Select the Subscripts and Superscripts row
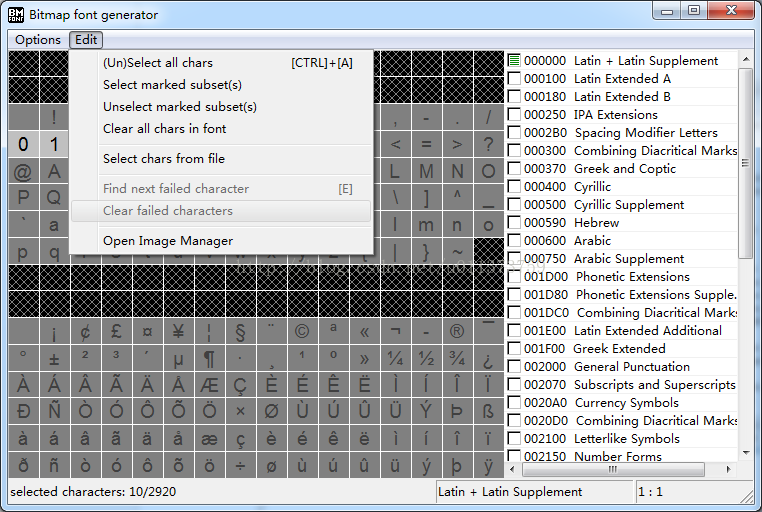This screenshot has height=512, width=762. click(622, 385)
